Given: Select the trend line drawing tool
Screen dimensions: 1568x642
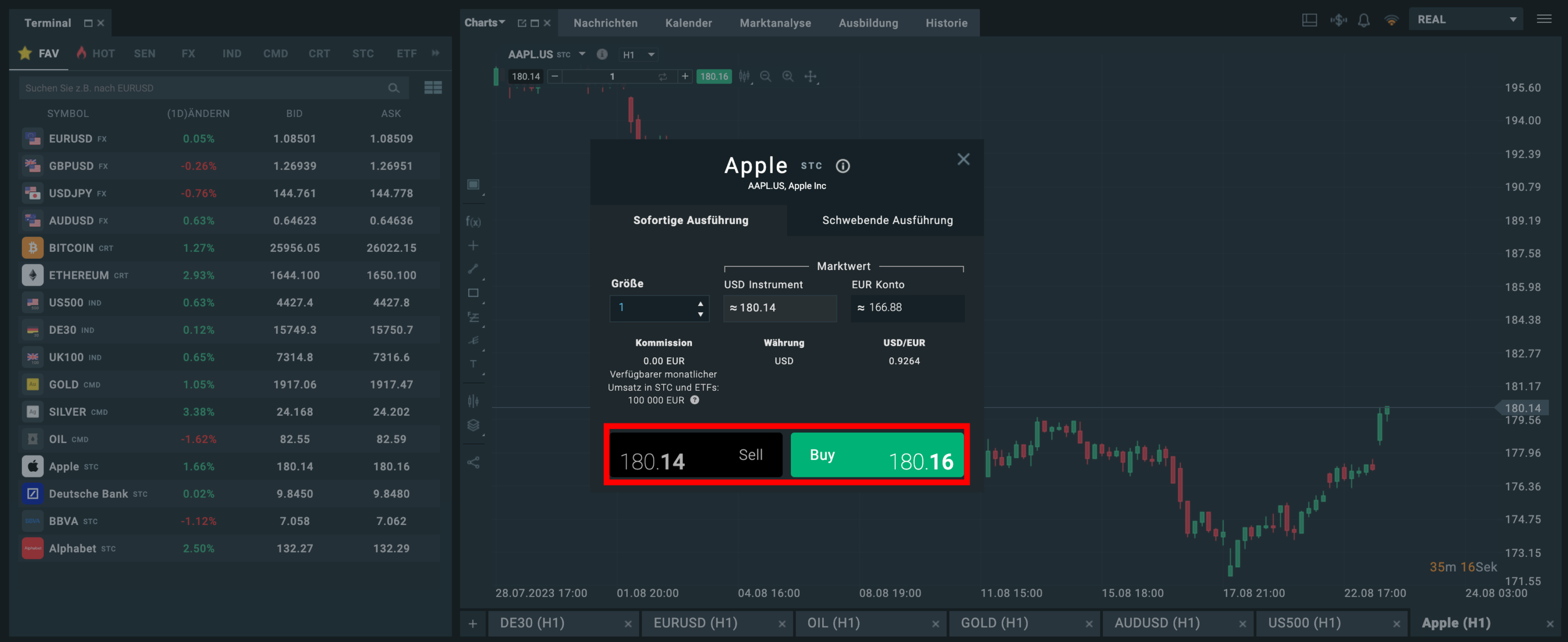Looking at the screenshot, I should point(473,269).
